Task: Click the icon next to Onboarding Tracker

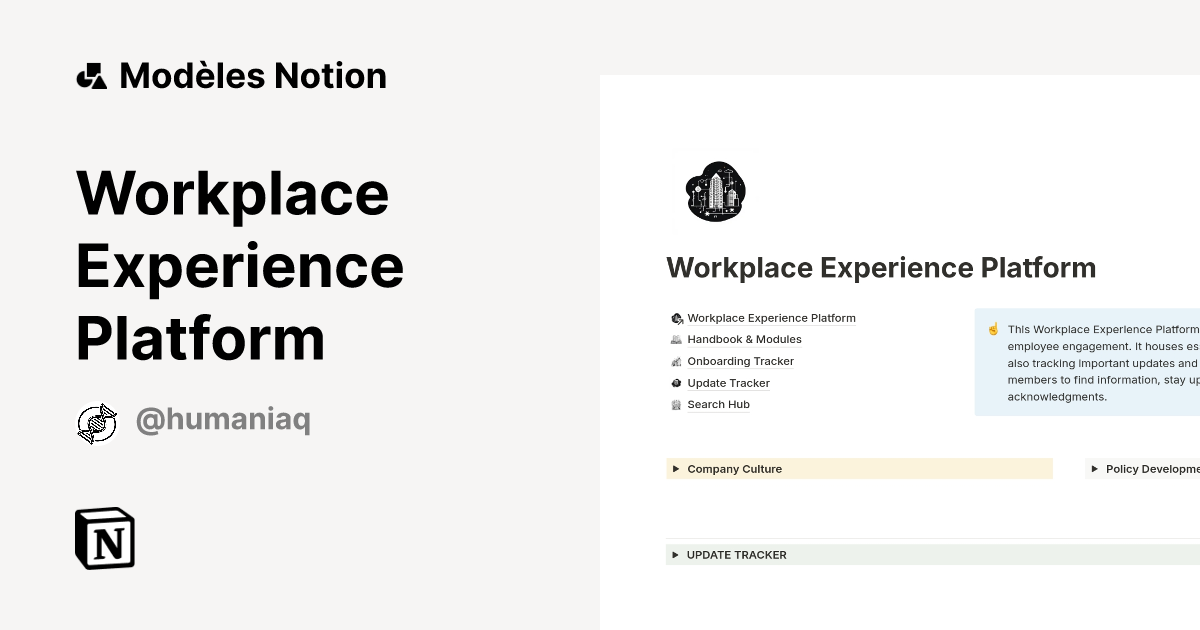Action: (x=675, y=361)
